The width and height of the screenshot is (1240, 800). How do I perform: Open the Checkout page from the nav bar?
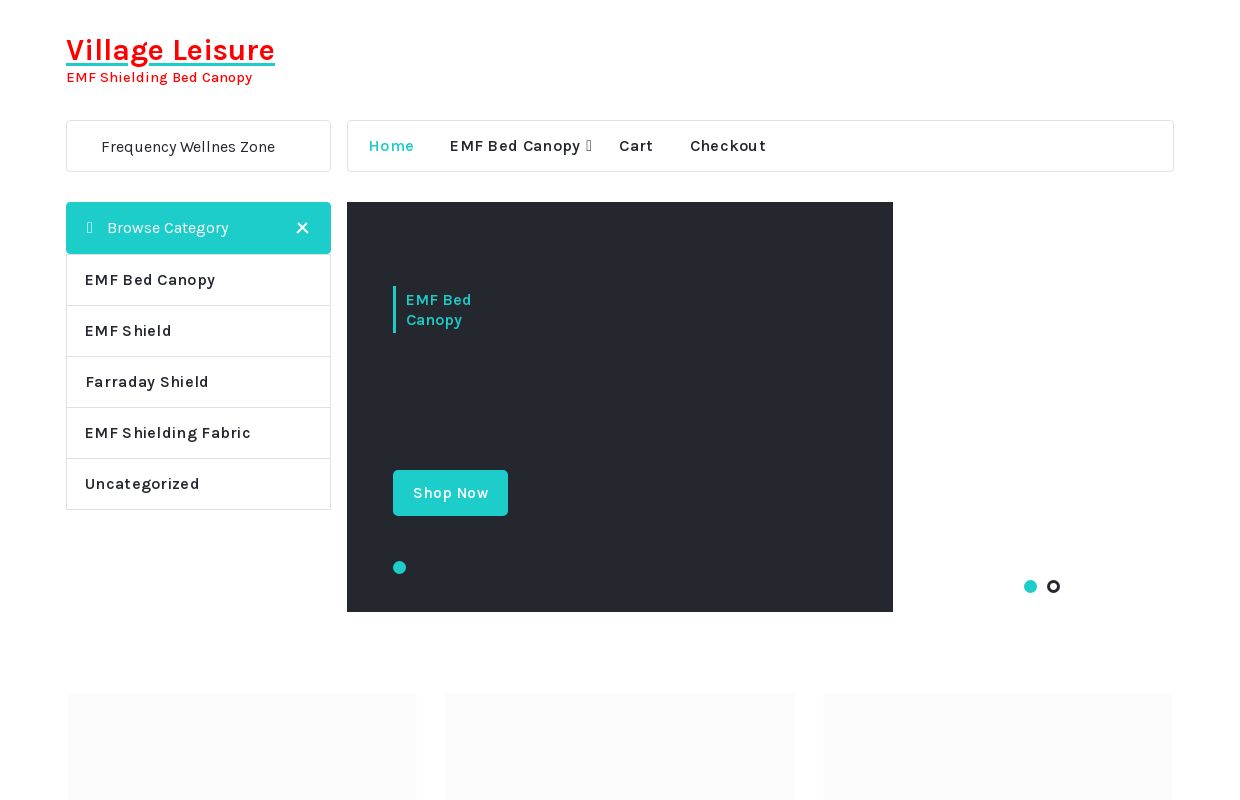728,146
